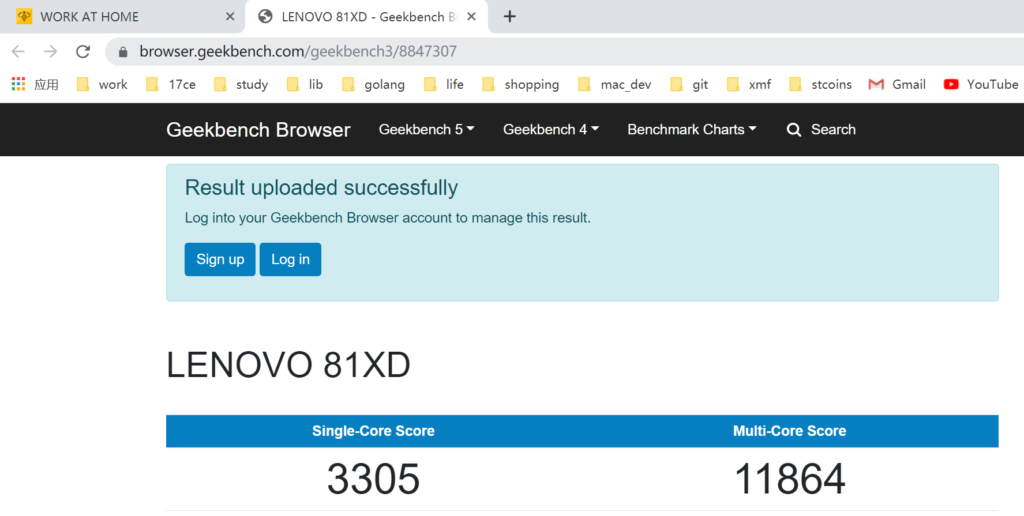
Task: Expand the Geekbench 4 dropdown
Action: [550, 130]
